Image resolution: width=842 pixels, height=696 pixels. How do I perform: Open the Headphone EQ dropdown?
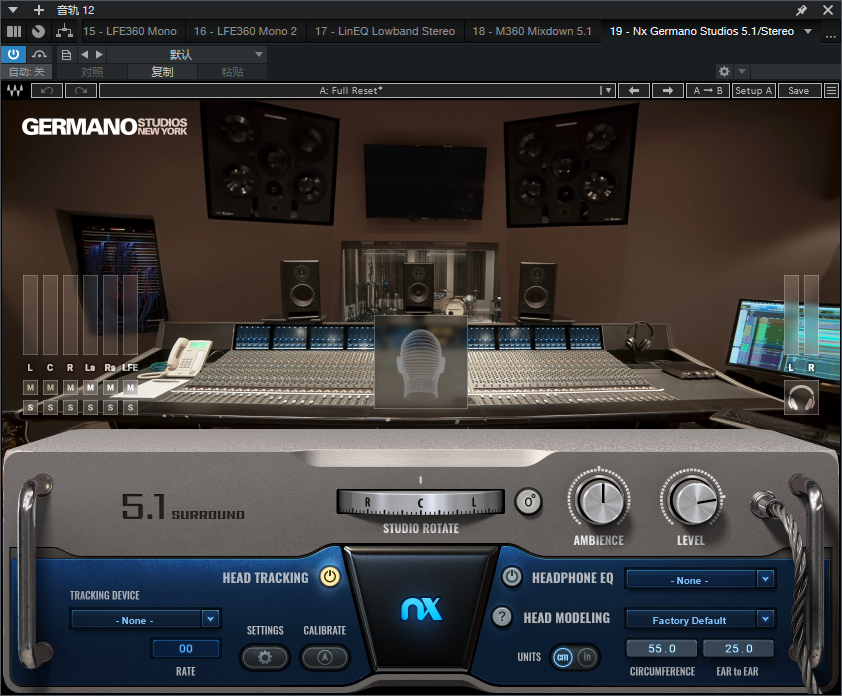click(700, 579)
